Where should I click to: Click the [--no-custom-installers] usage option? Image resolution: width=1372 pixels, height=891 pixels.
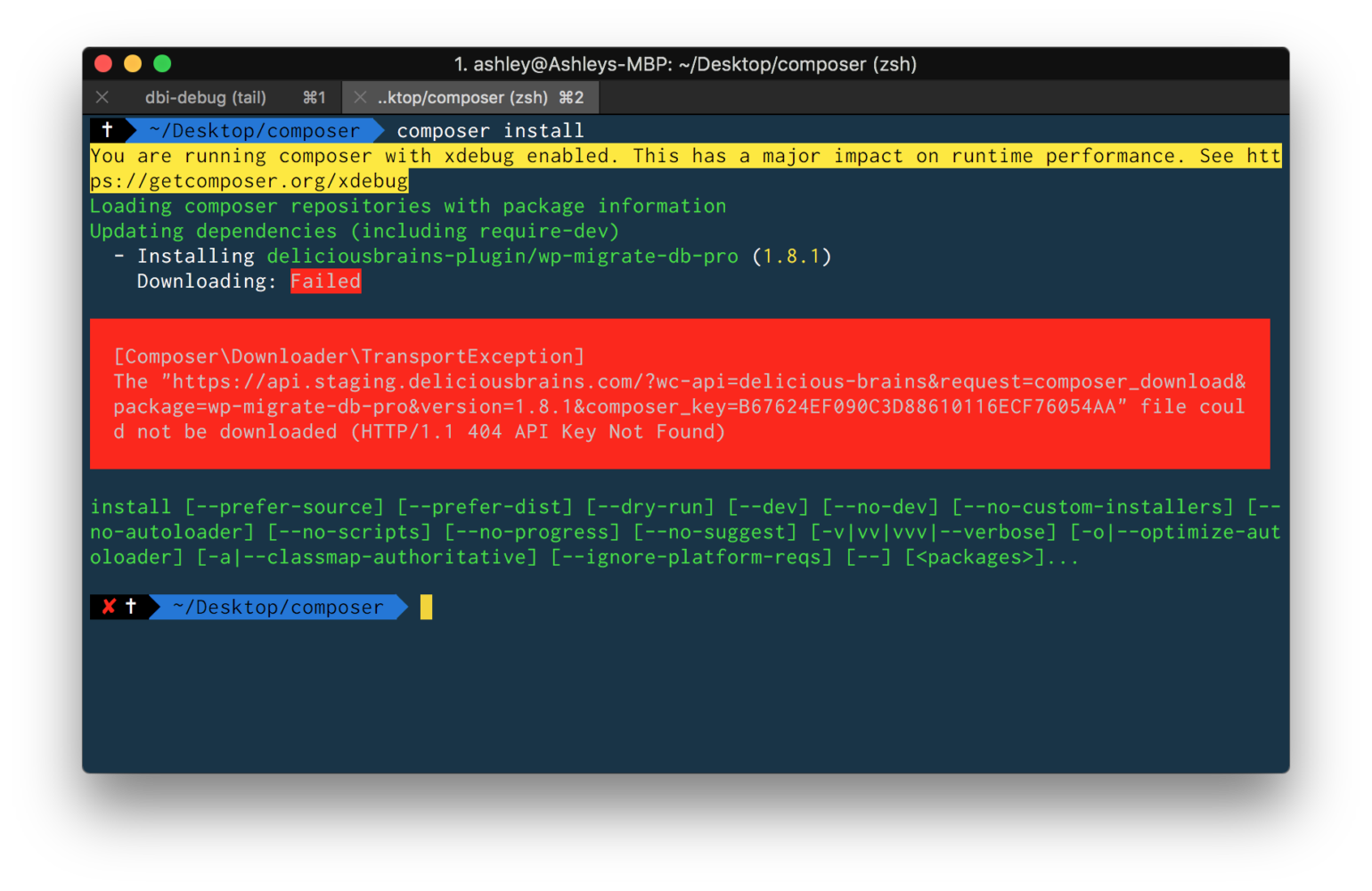tap(1093, 507)
